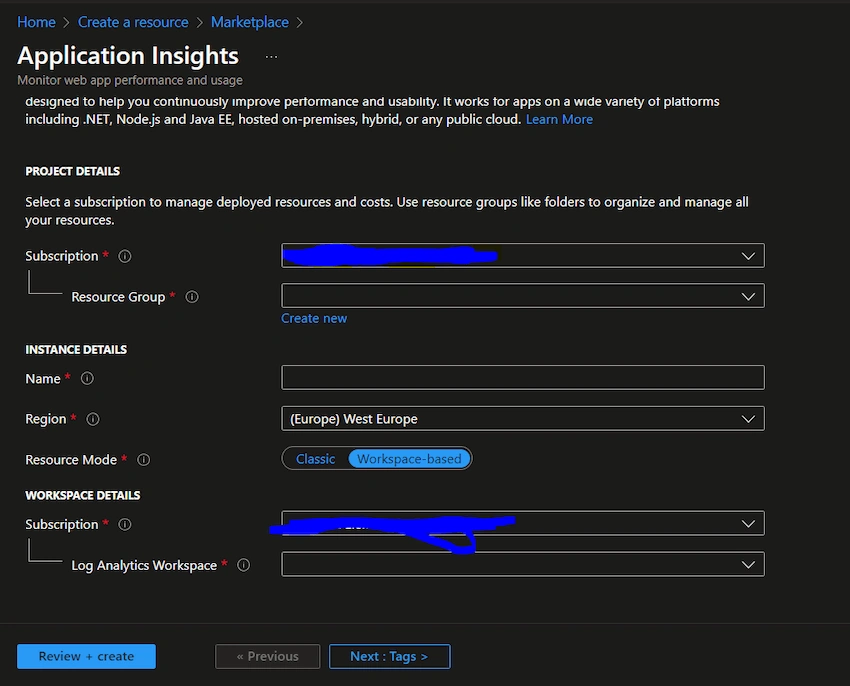Select Classic resource mode
Image resolution: width=850 pixels, height=686 pixels.
click(315, 459)
